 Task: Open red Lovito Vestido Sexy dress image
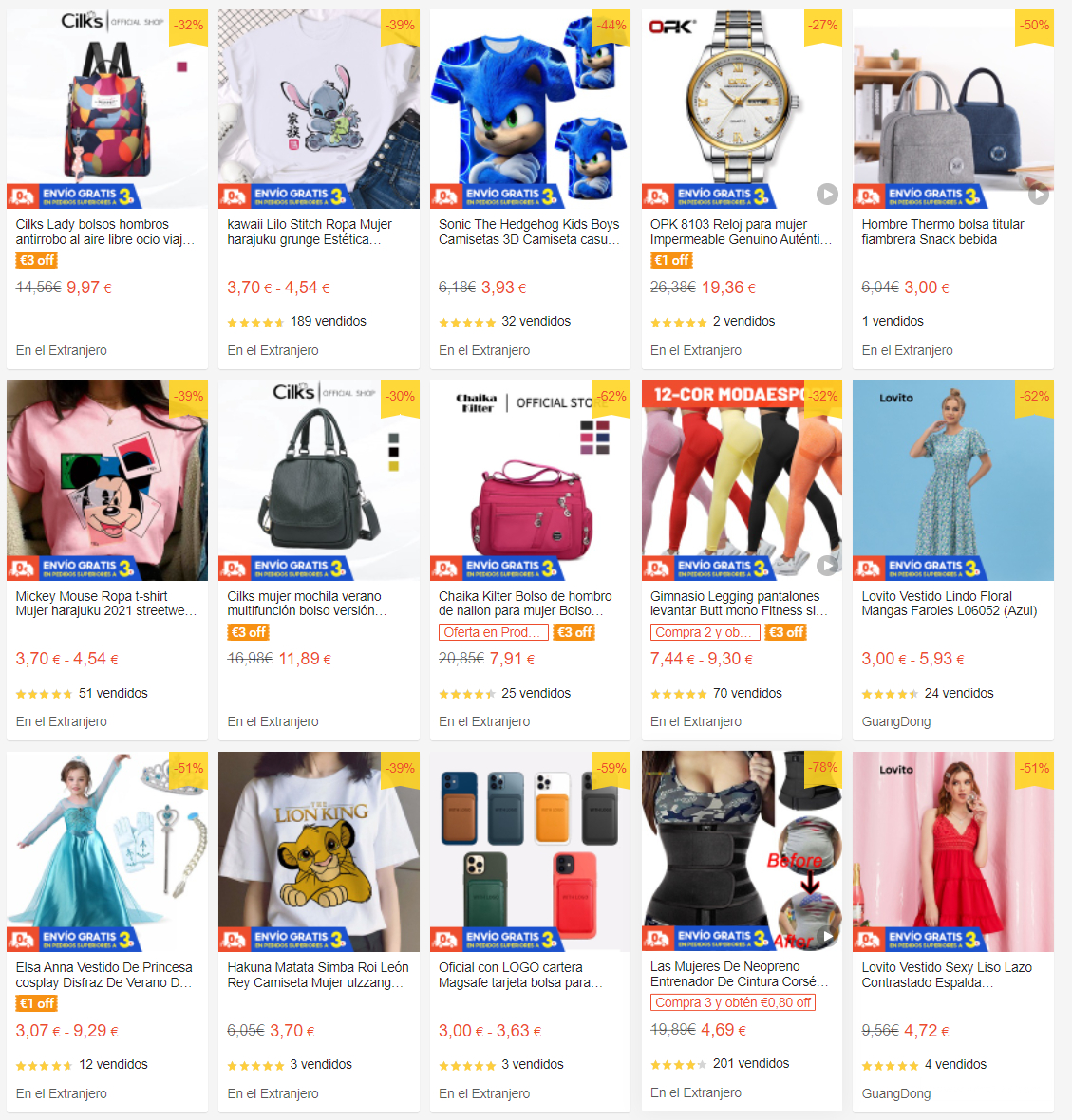pyautogui.click(x=953, y=851)
